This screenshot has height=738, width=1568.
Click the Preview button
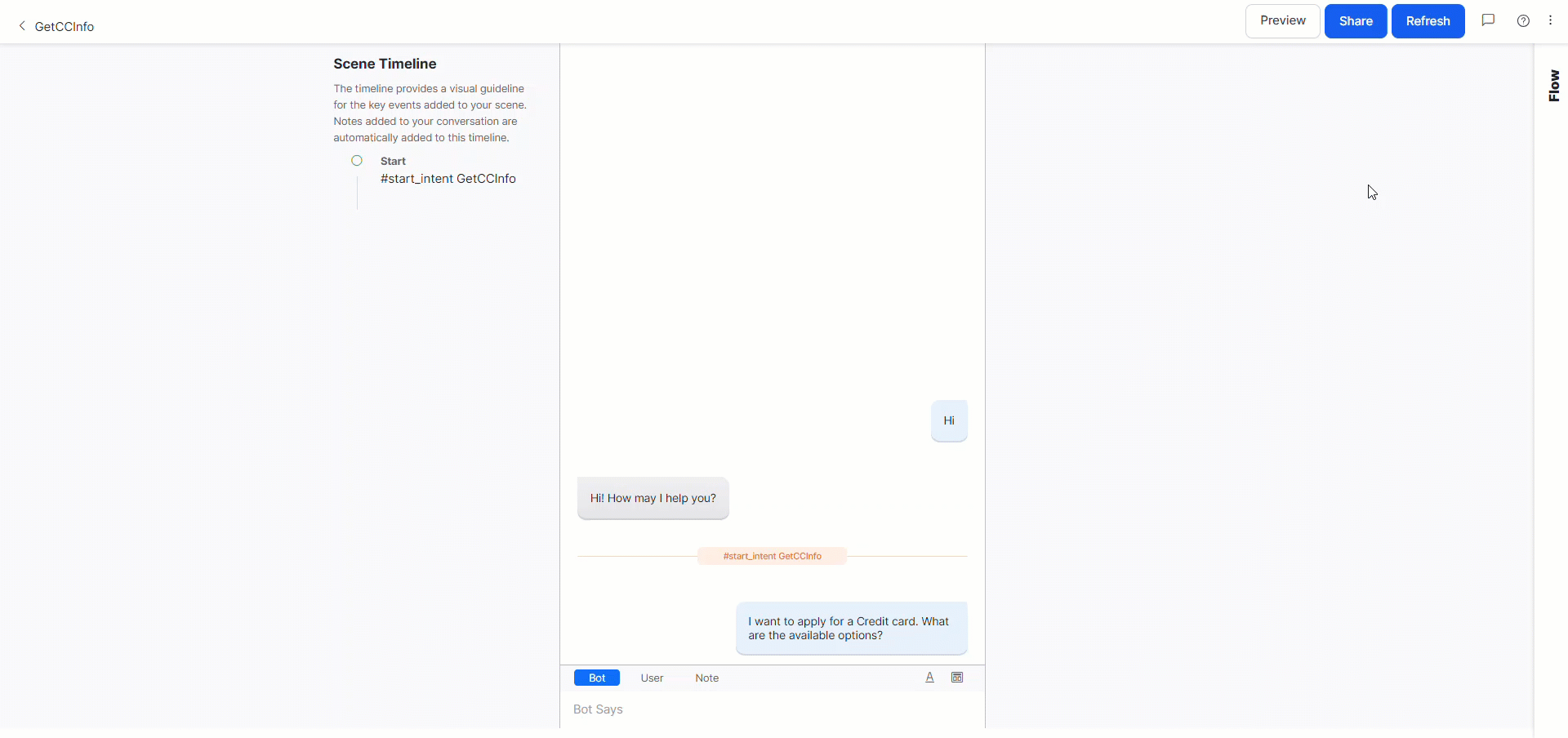point(1282,21)
